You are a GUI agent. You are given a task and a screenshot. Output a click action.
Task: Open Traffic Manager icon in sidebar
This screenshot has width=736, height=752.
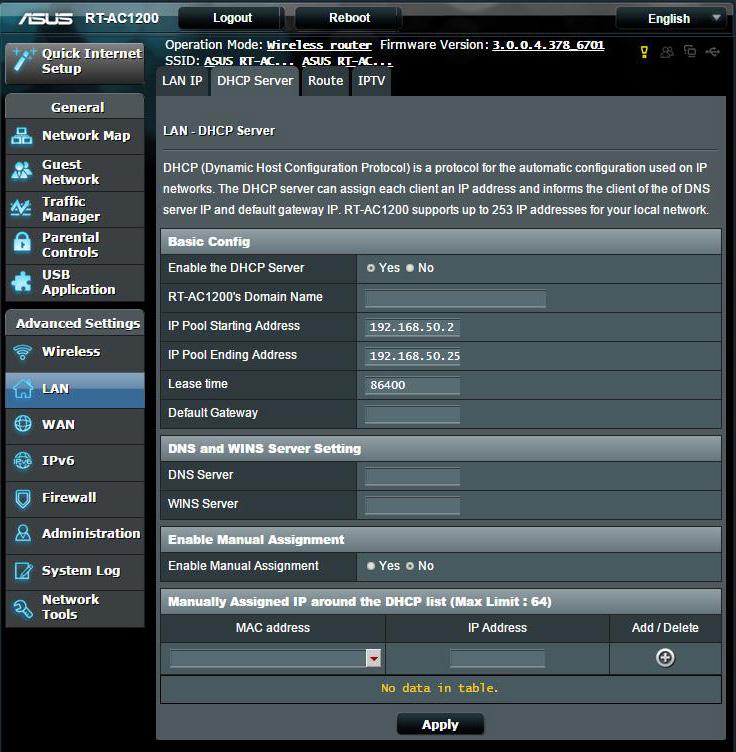pyautogui.click(x=21, y=208)
